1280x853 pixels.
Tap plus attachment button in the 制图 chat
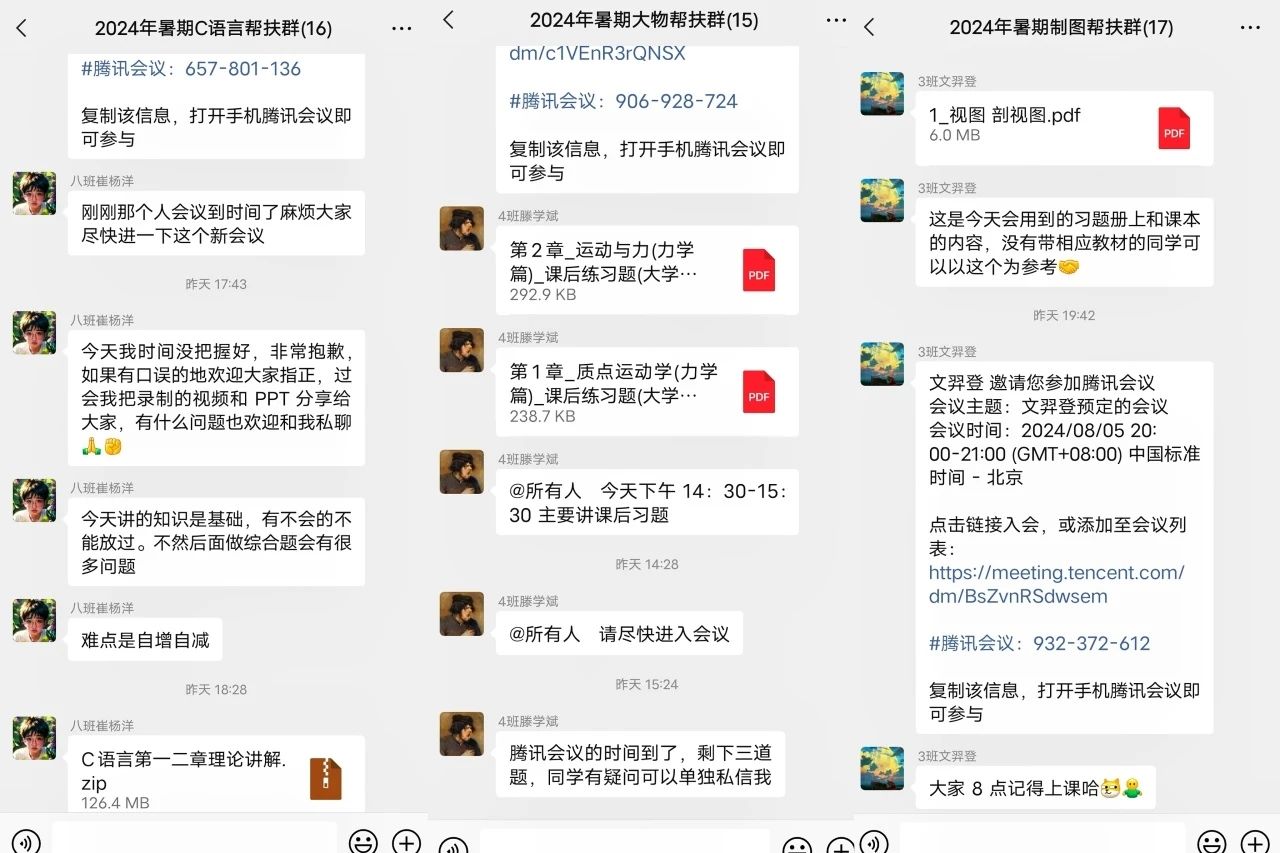(1255, 841)
